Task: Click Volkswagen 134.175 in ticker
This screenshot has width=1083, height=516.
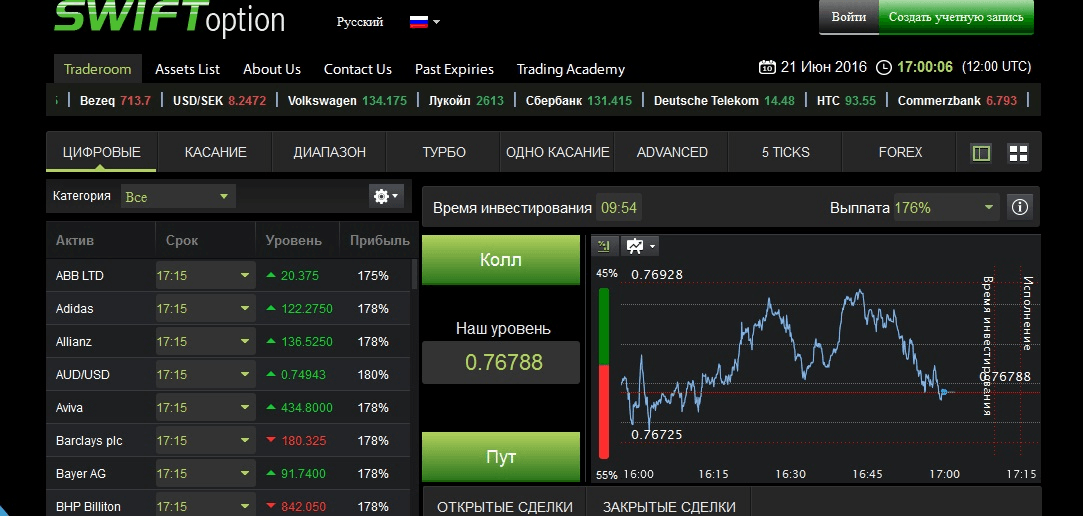Action: (x=347, y=101)
